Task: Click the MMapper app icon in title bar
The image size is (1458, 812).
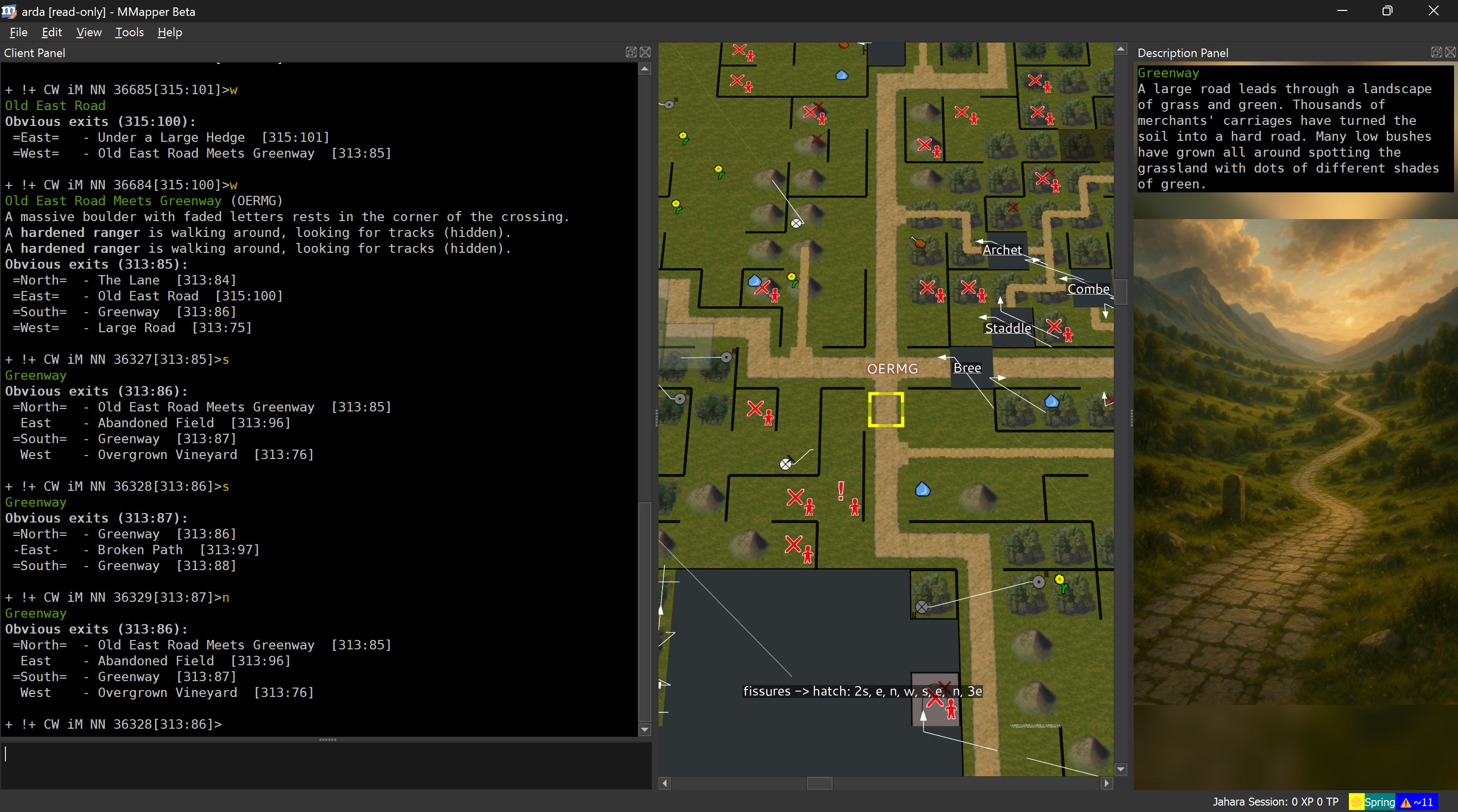Action: click(x=9, y=11)
